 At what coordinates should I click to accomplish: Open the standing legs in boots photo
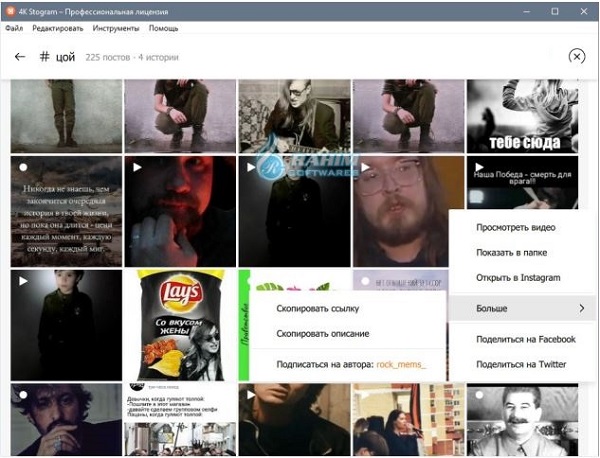pos(66,116)
